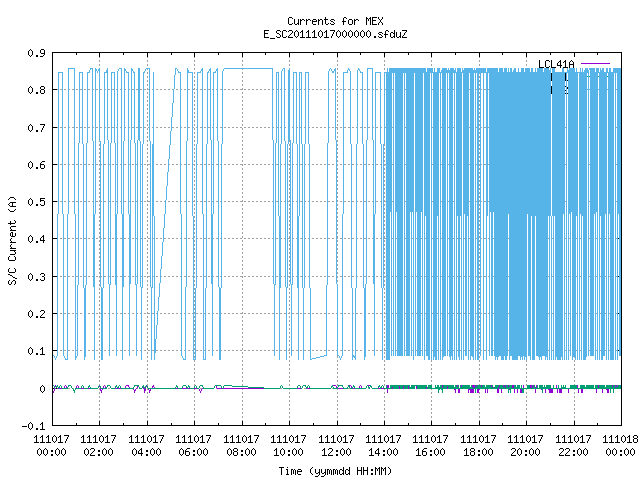Click the '00:00' label under date 111018
This screenshot has height=480, width=640.
pyautogui.click(x=620, y=452)
